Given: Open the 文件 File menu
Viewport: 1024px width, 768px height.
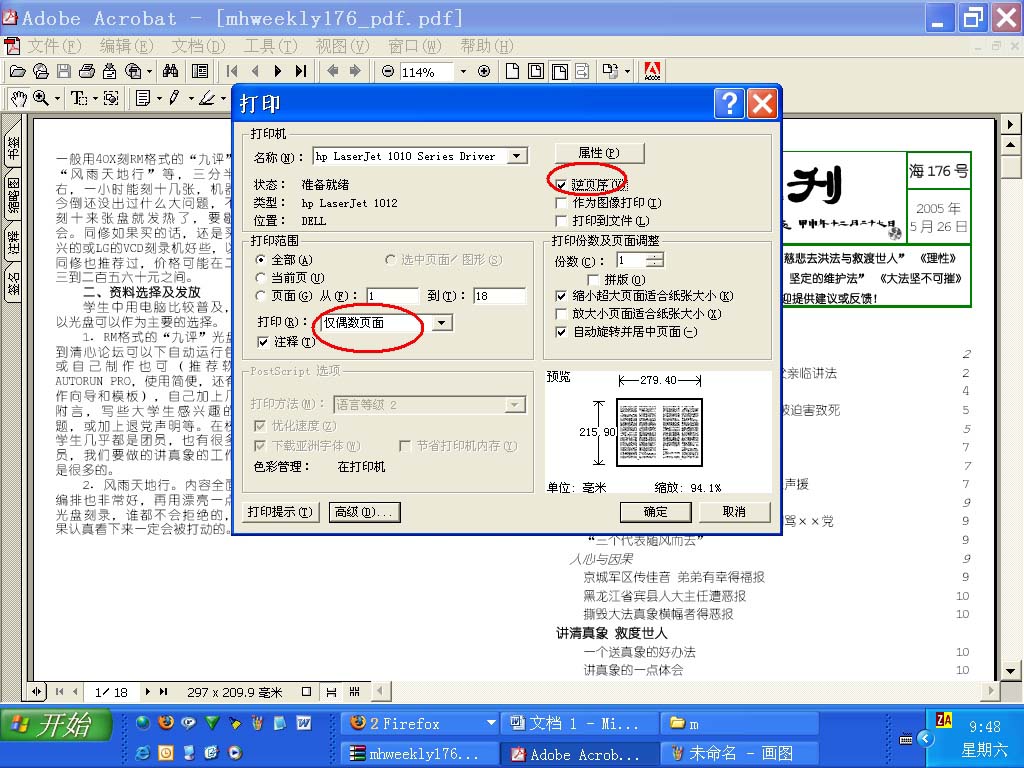Looking at the screenshot, I should click(54, 46).
